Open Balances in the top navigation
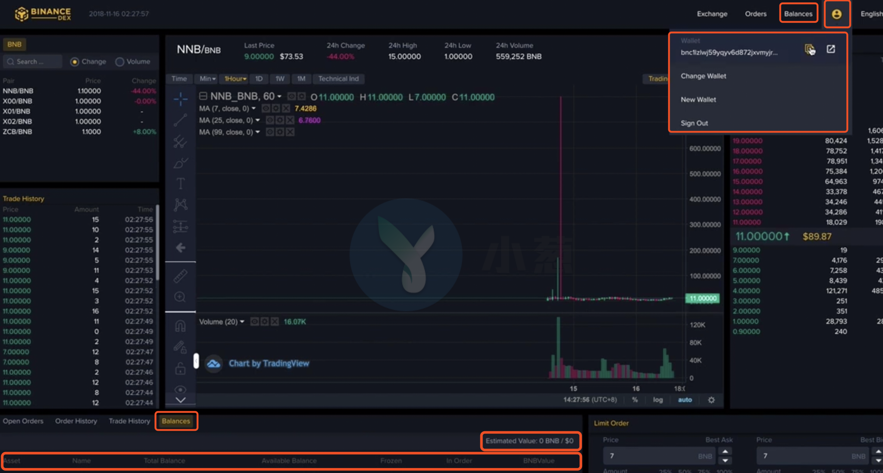The image size is (883, 473). tap(799, 14)
